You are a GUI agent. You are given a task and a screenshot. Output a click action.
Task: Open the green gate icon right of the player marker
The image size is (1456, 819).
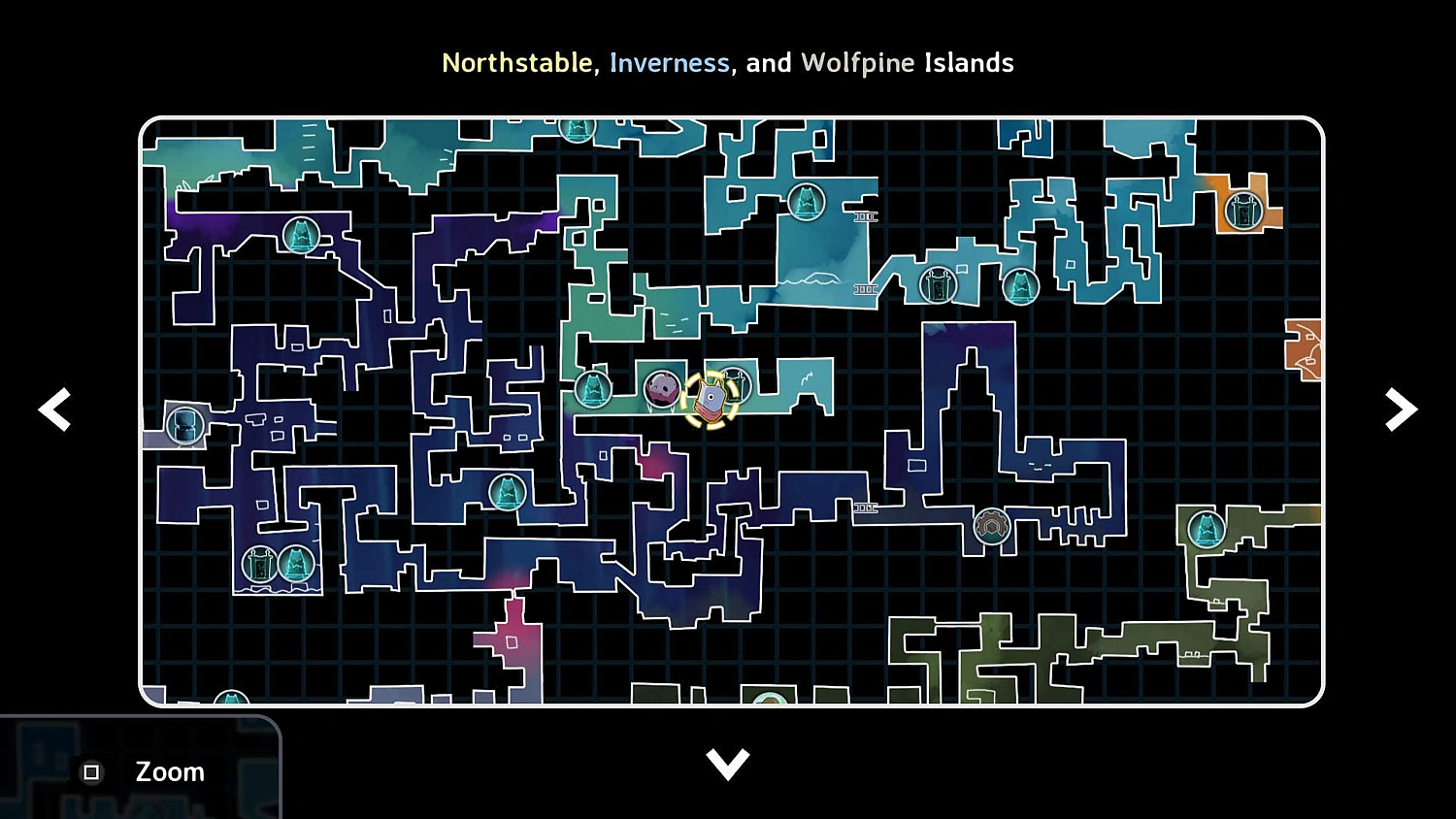click(733, 385)
